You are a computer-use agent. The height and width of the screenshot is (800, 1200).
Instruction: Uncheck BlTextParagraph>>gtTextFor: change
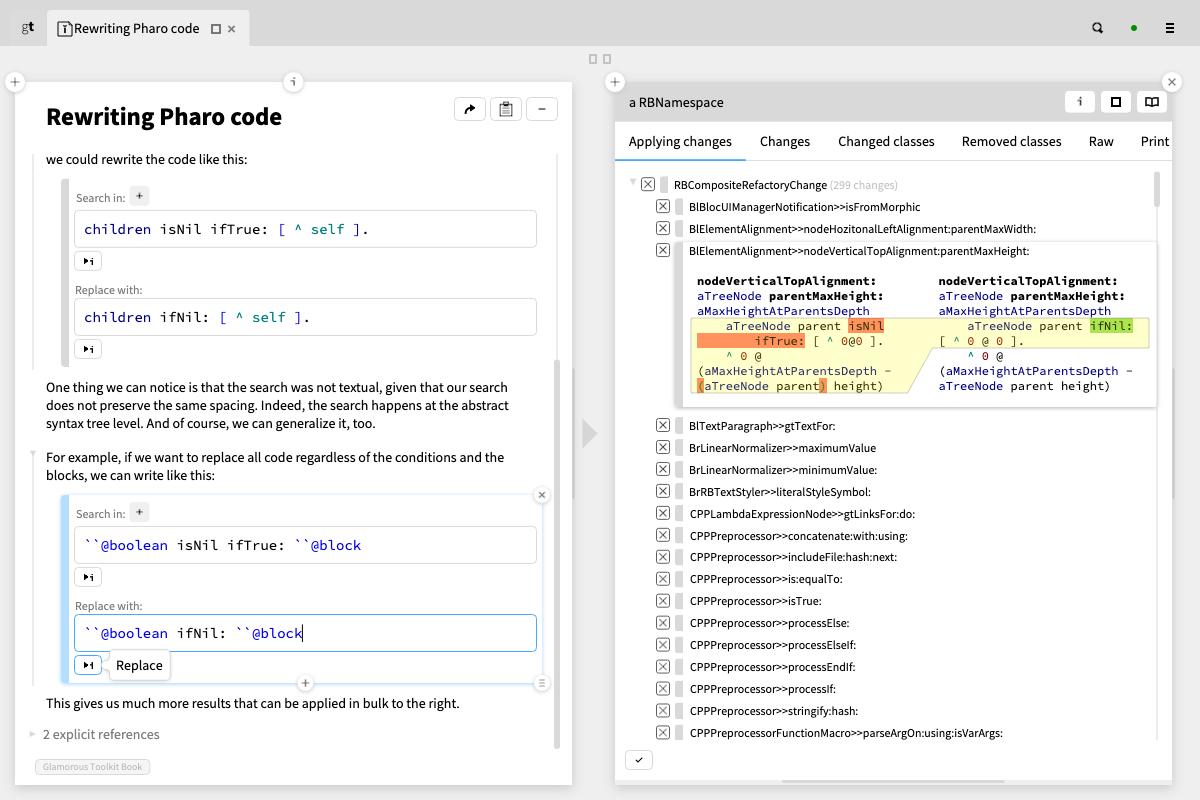click(x=662, y=425)
